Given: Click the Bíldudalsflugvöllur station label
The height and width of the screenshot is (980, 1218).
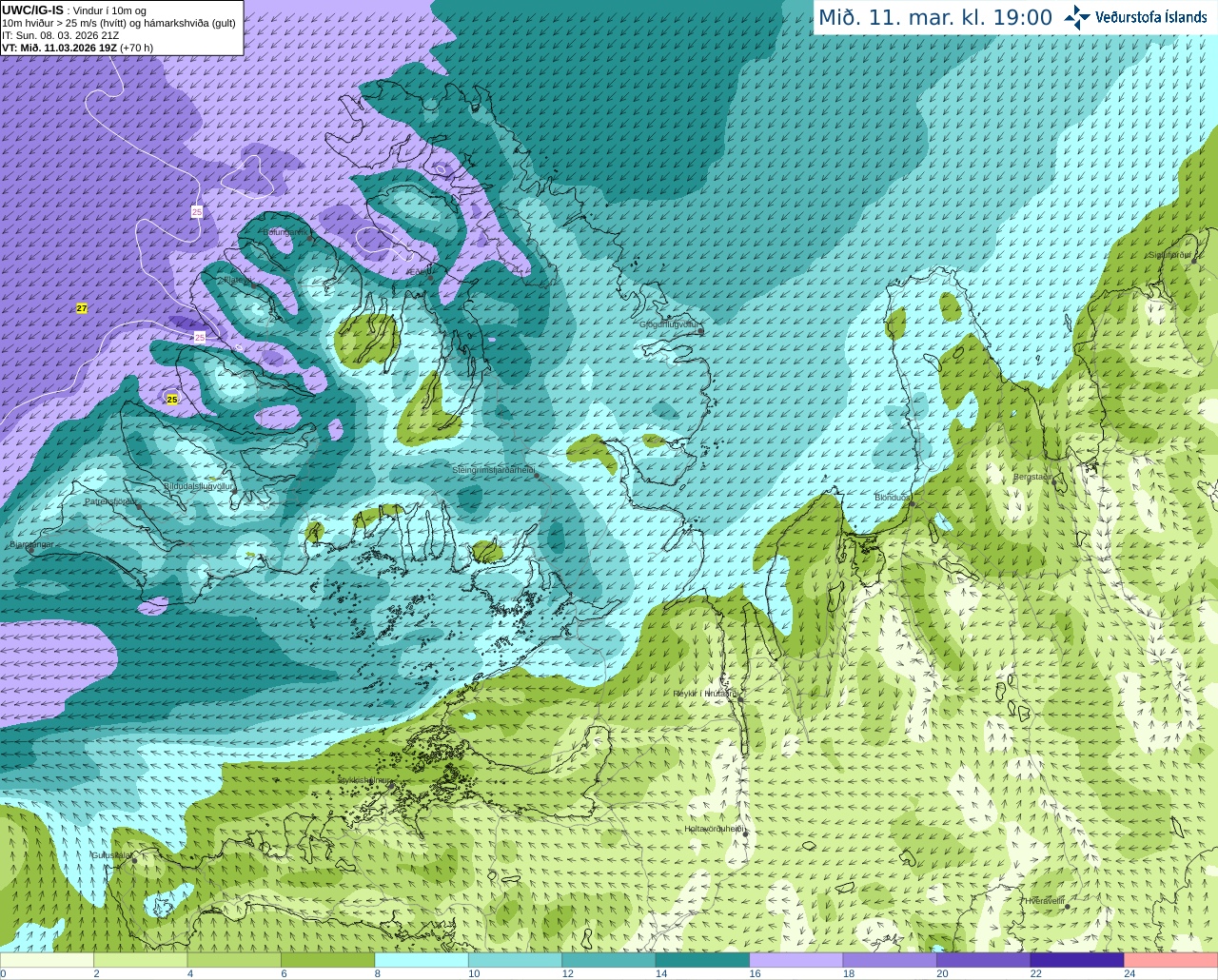Looking at the screenshot, I should pos(198,486).
